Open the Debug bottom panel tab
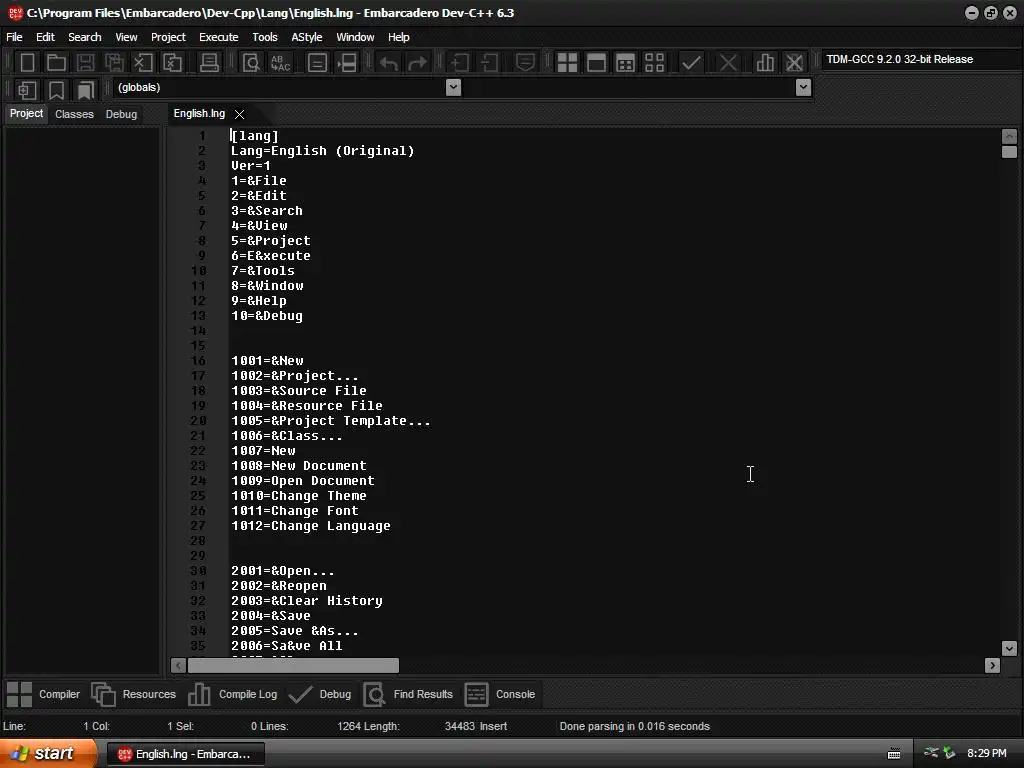Image resolution: width=1024 pixels, height=768 pixels. point(320,694)
